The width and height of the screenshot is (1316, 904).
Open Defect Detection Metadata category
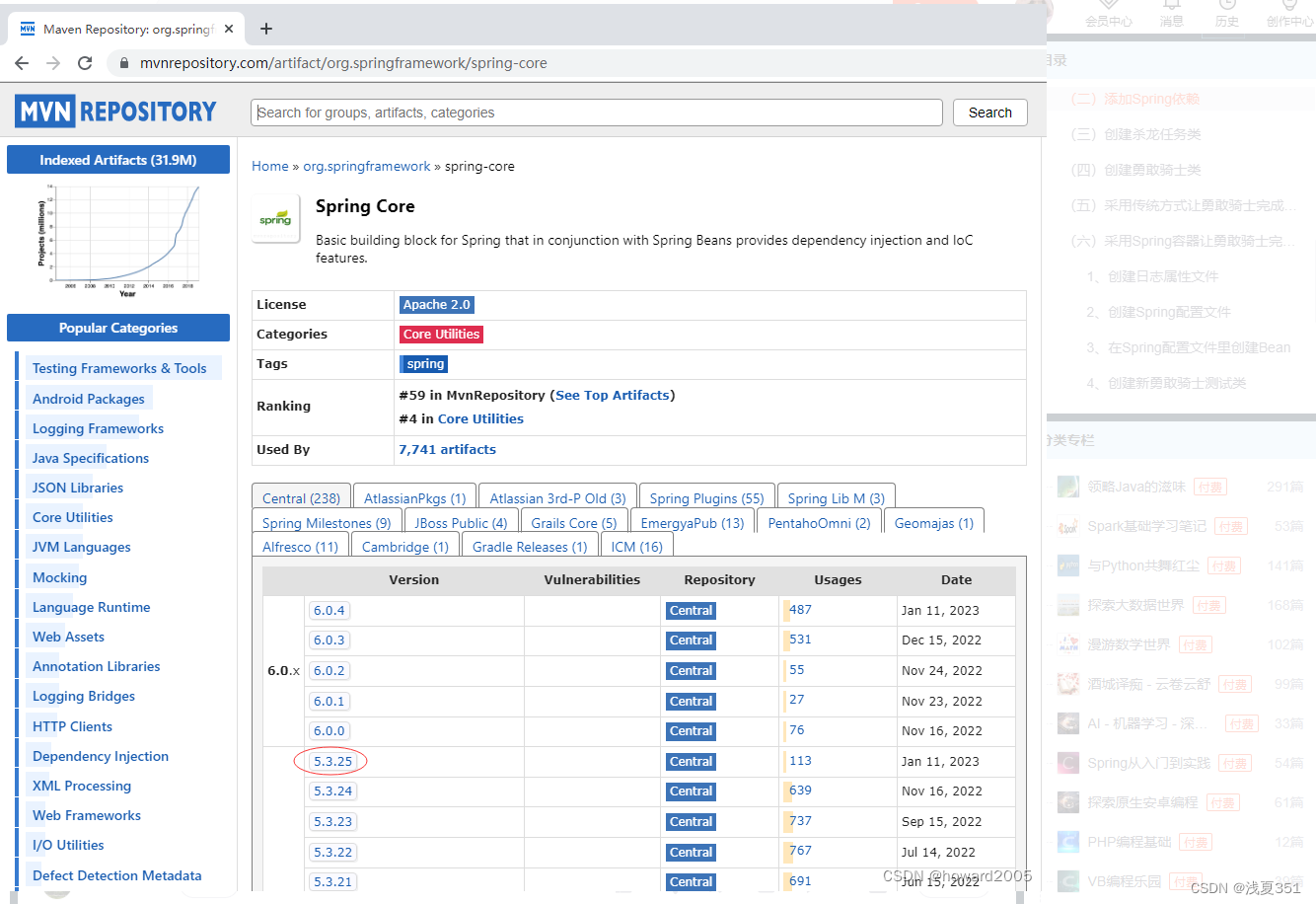(116, 875)
